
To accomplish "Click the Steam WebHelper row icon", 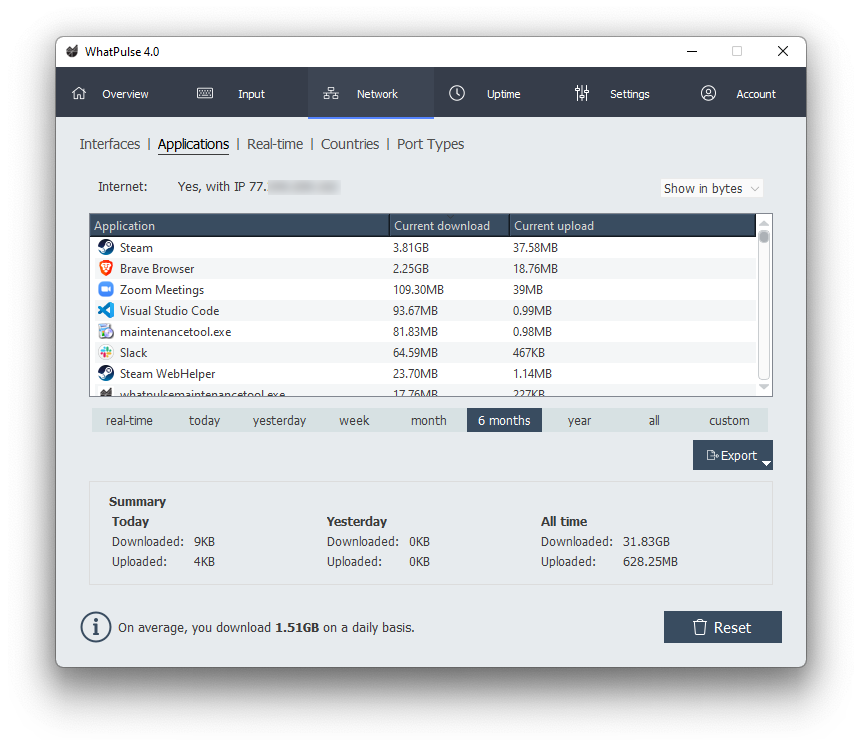I will tap(106, 373).
